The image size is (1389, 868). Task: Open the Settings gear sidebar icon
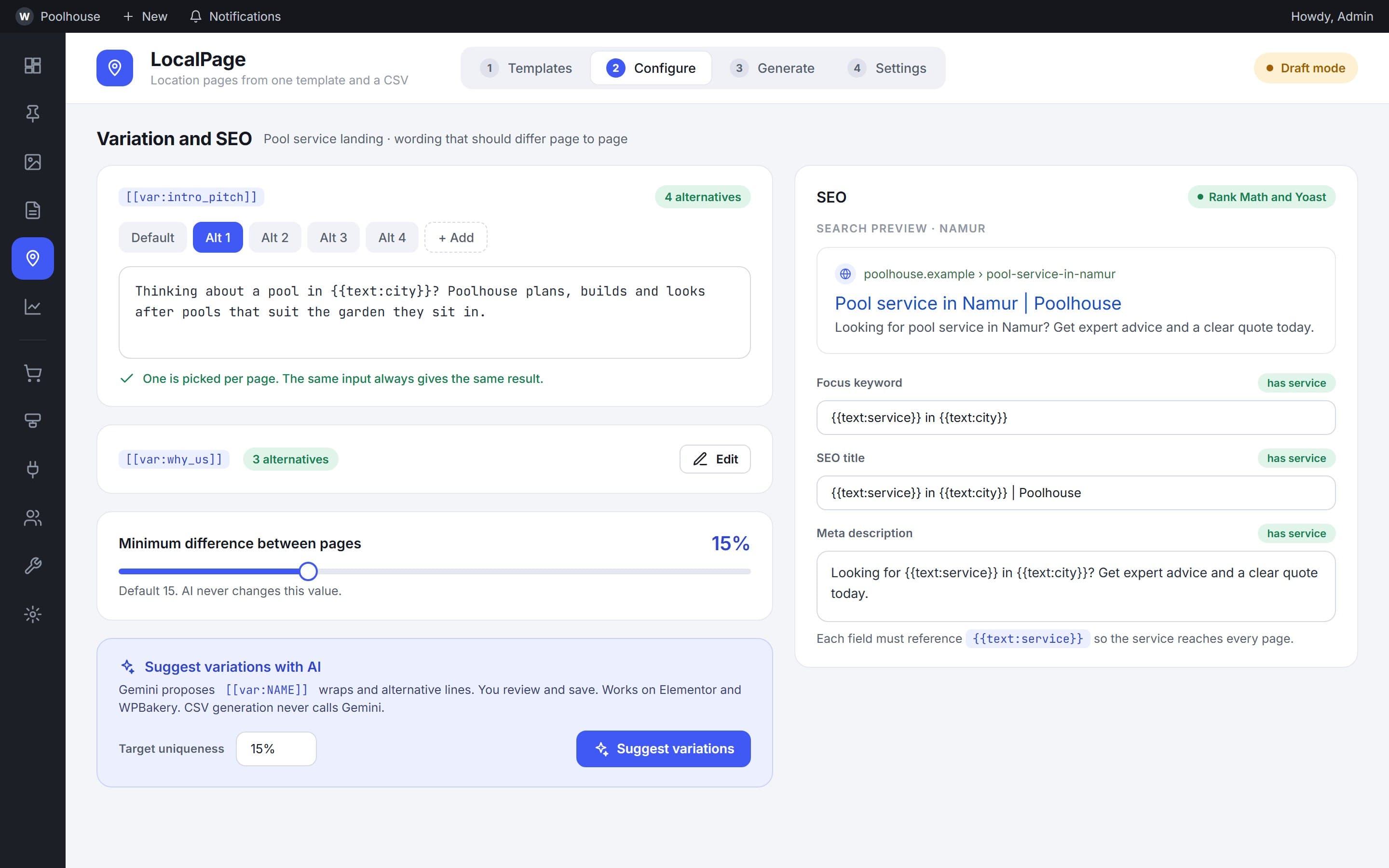pyautogui.click(x=33, y=614)
